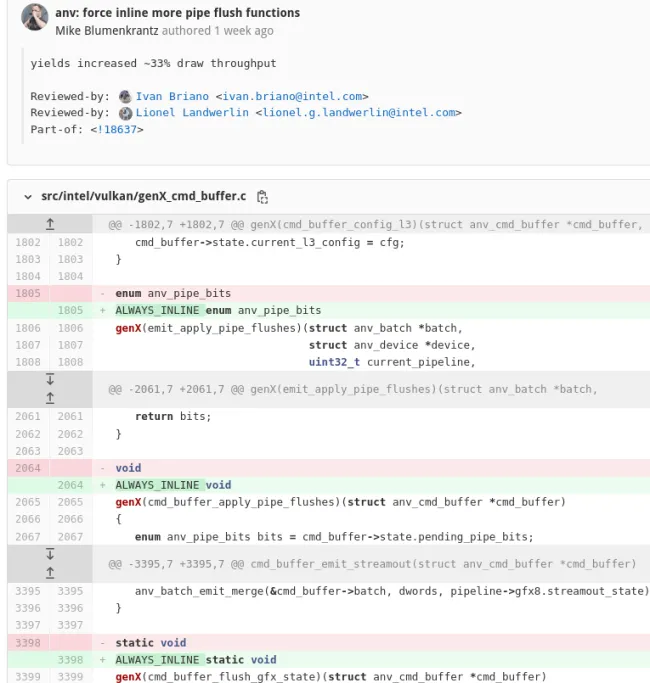This screenshot has width=650, height=683.
Task: Expand lines down after line 1808
Action: point(50,379)
